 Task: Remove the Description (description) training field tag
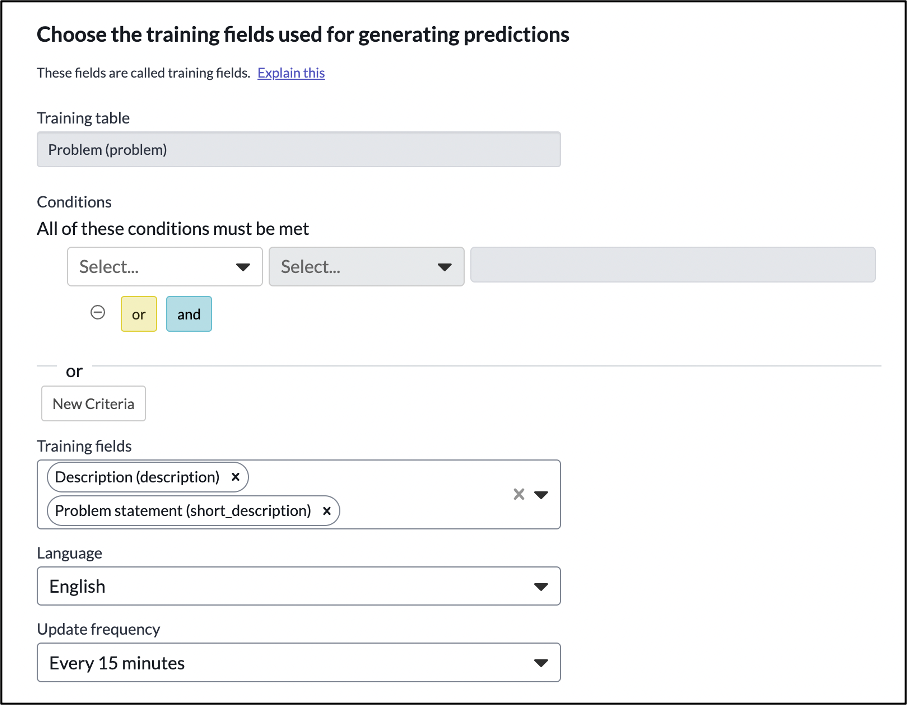pos(235,477)
